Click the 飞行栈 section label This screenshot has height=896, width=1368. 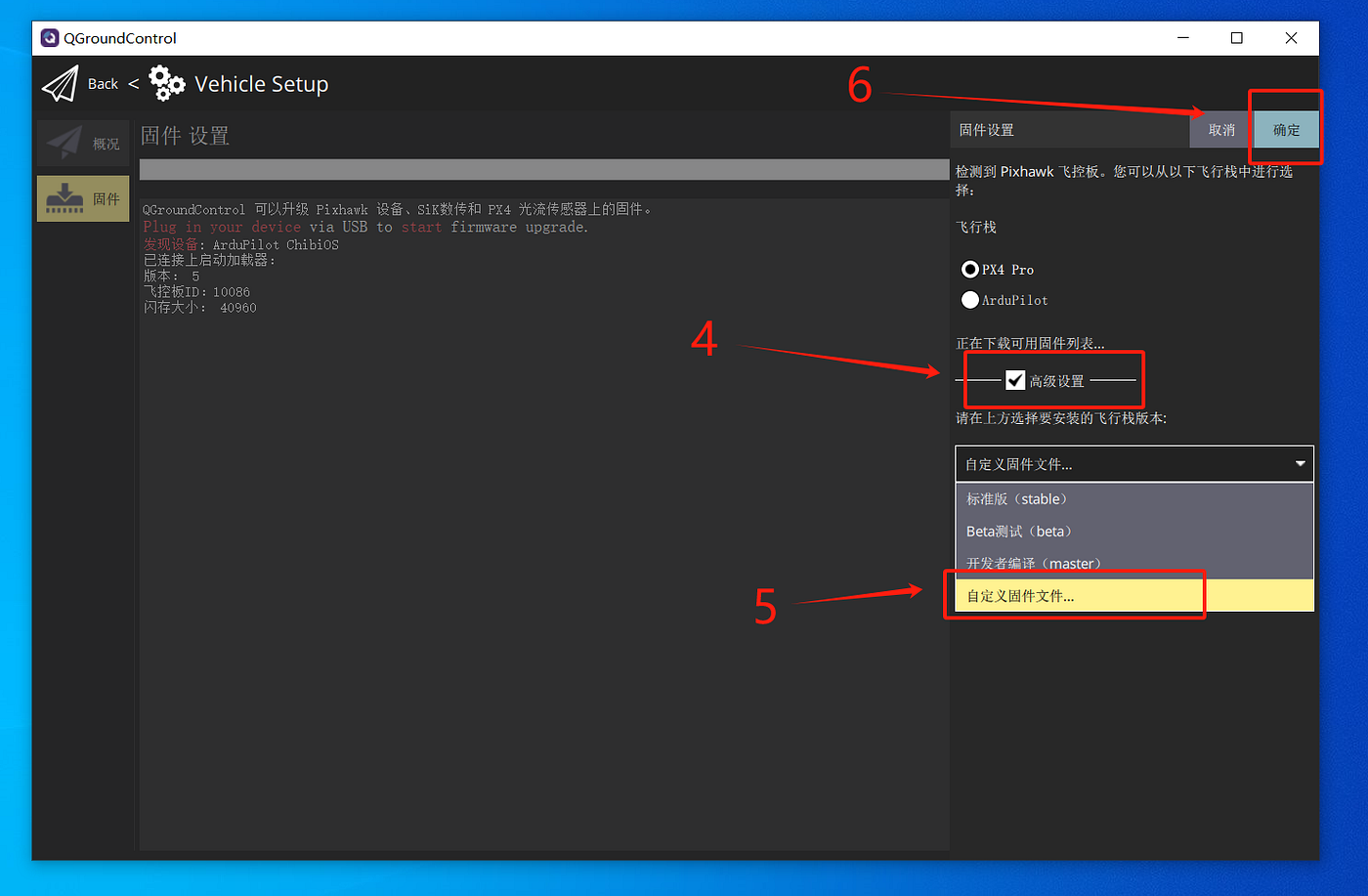click(x=976, y=227)
